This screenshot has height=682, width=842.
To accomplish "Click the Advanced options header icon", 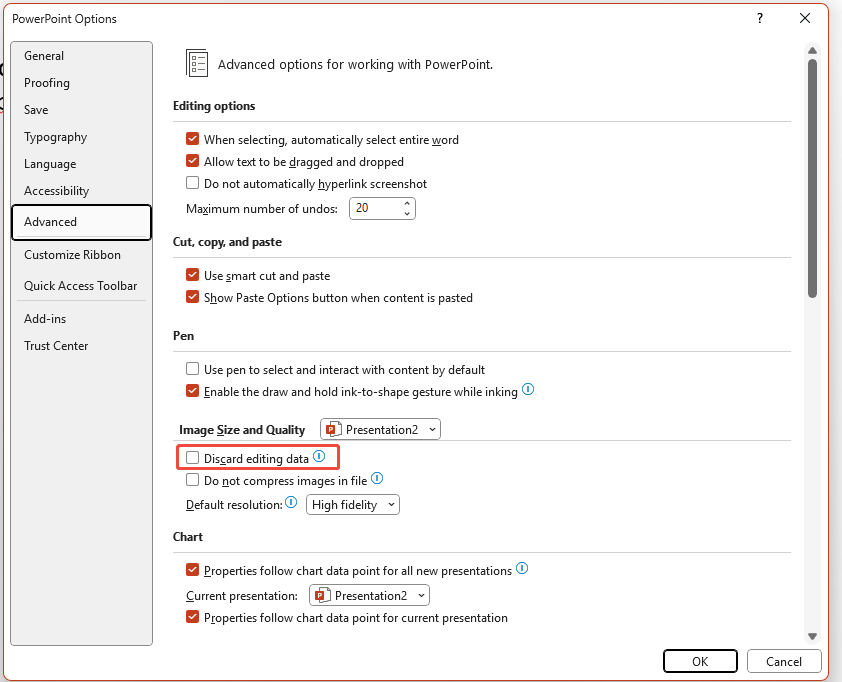I will (x=197, y=62).
